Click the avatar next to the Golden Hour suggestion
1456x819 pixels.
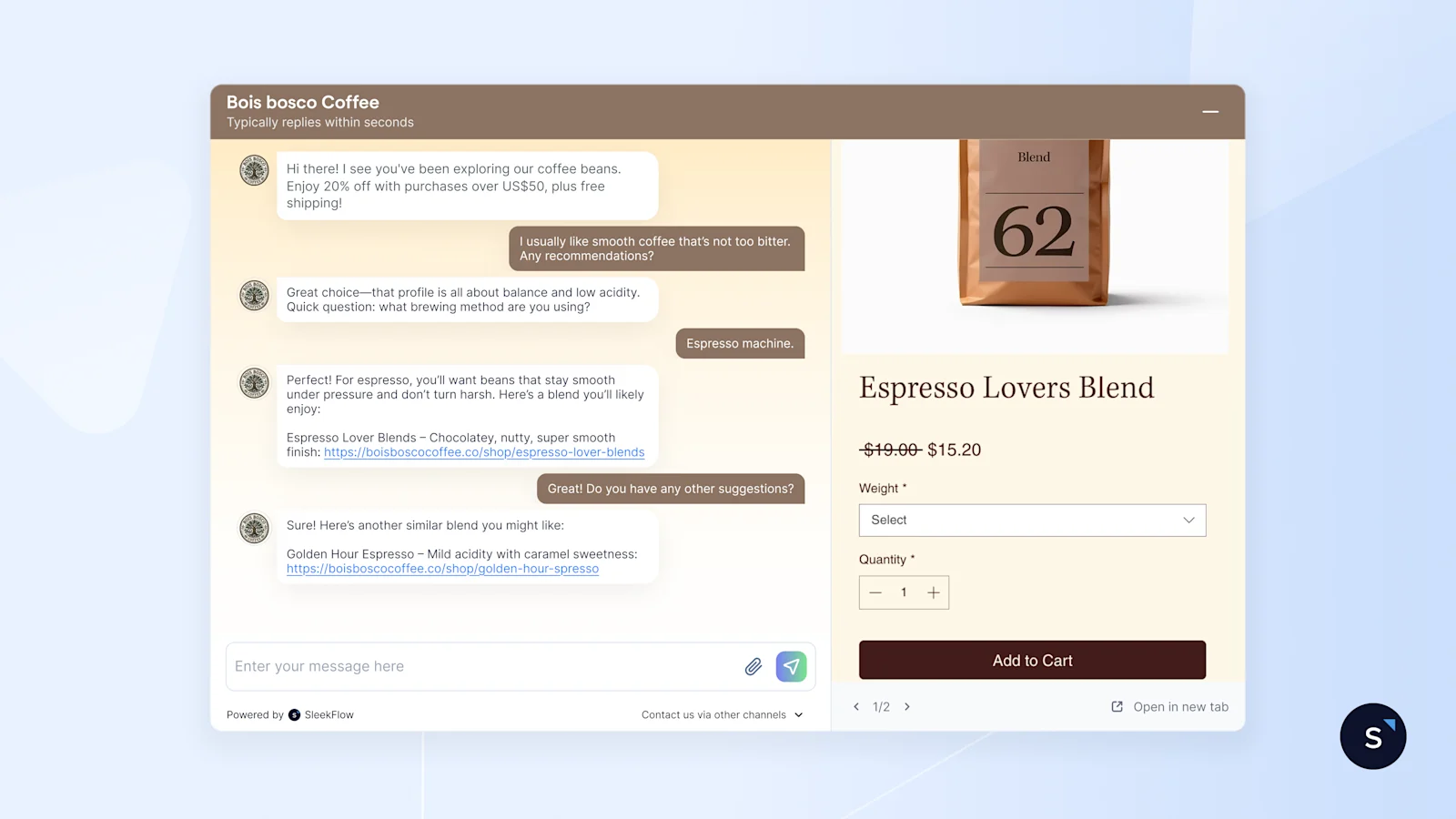[x=253, y=528]
